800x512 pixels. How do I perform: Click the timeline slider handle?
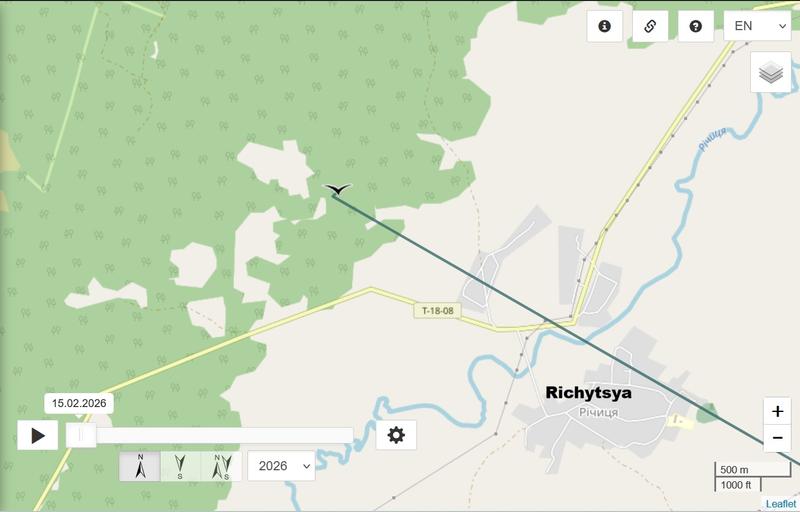click(x=81, y=436)
